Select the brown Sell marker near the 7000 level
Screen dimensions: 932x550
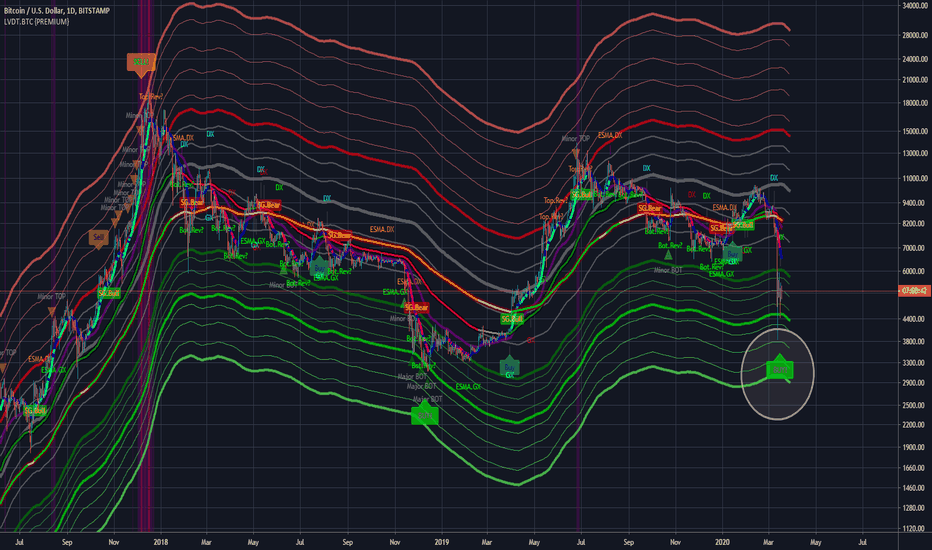point(98,238)
